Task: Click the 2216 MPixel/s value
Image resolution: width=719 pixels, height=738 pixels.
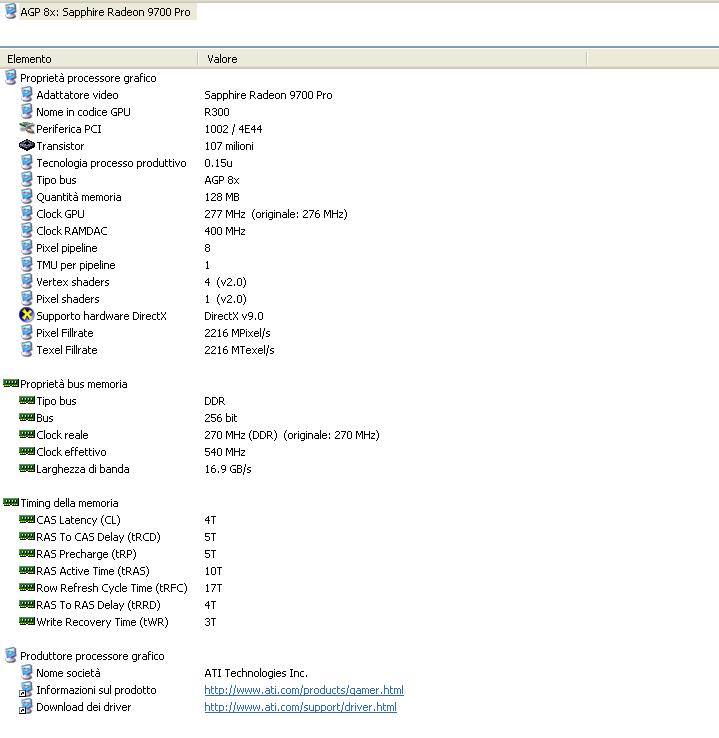Action: [x=237, y=333]
